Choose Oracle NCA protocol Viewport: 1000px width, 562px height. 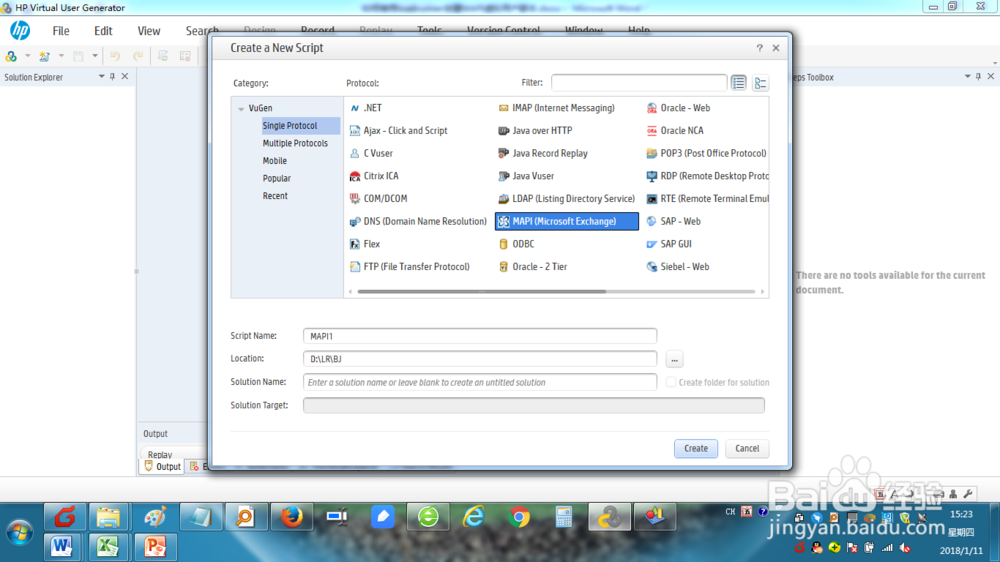click(x=675, y=130)
